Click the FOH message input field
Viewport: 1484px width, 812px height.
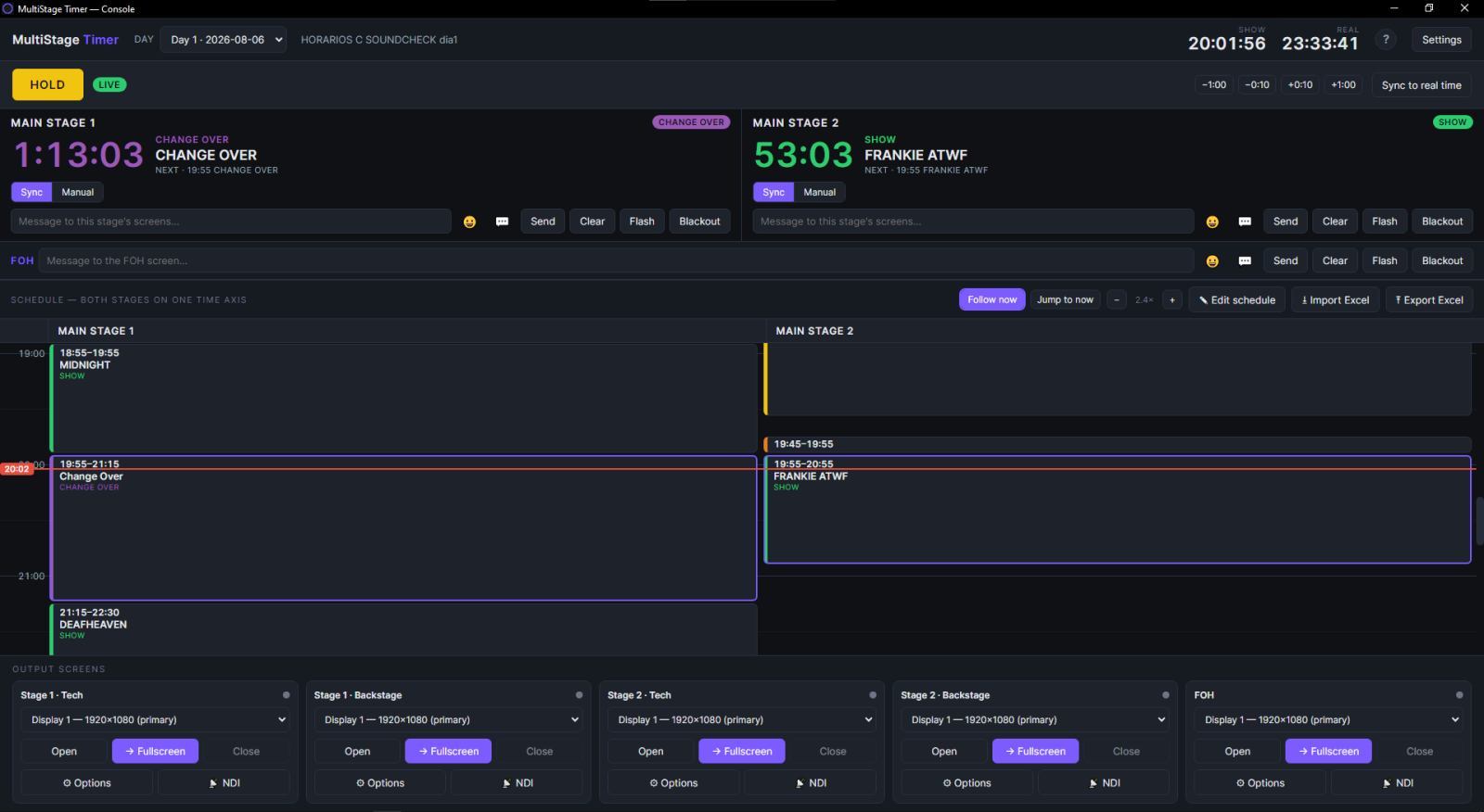616,261
